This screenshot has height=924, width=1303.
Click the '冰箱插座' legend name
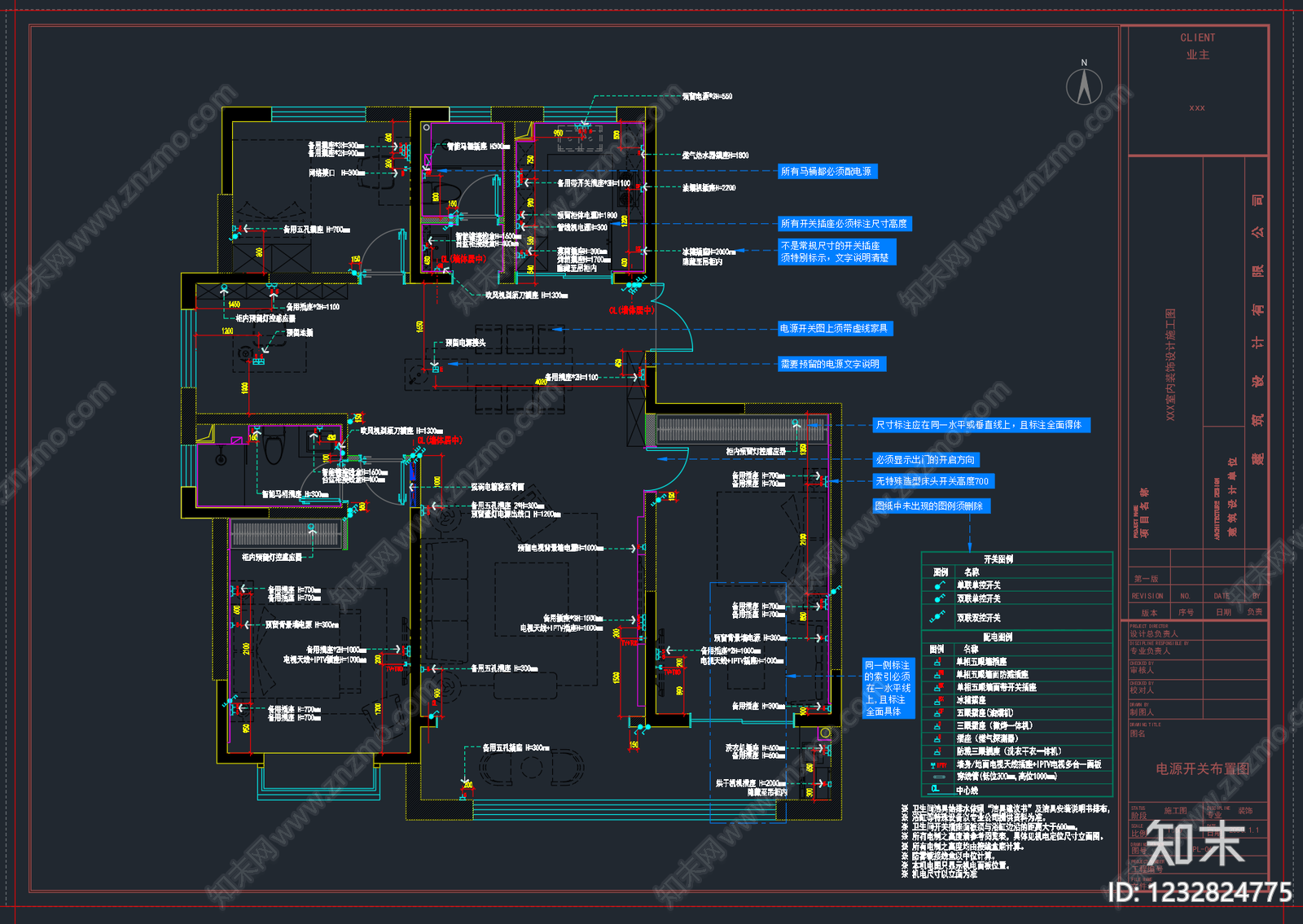pyautogui.click(x=972, y=700)
